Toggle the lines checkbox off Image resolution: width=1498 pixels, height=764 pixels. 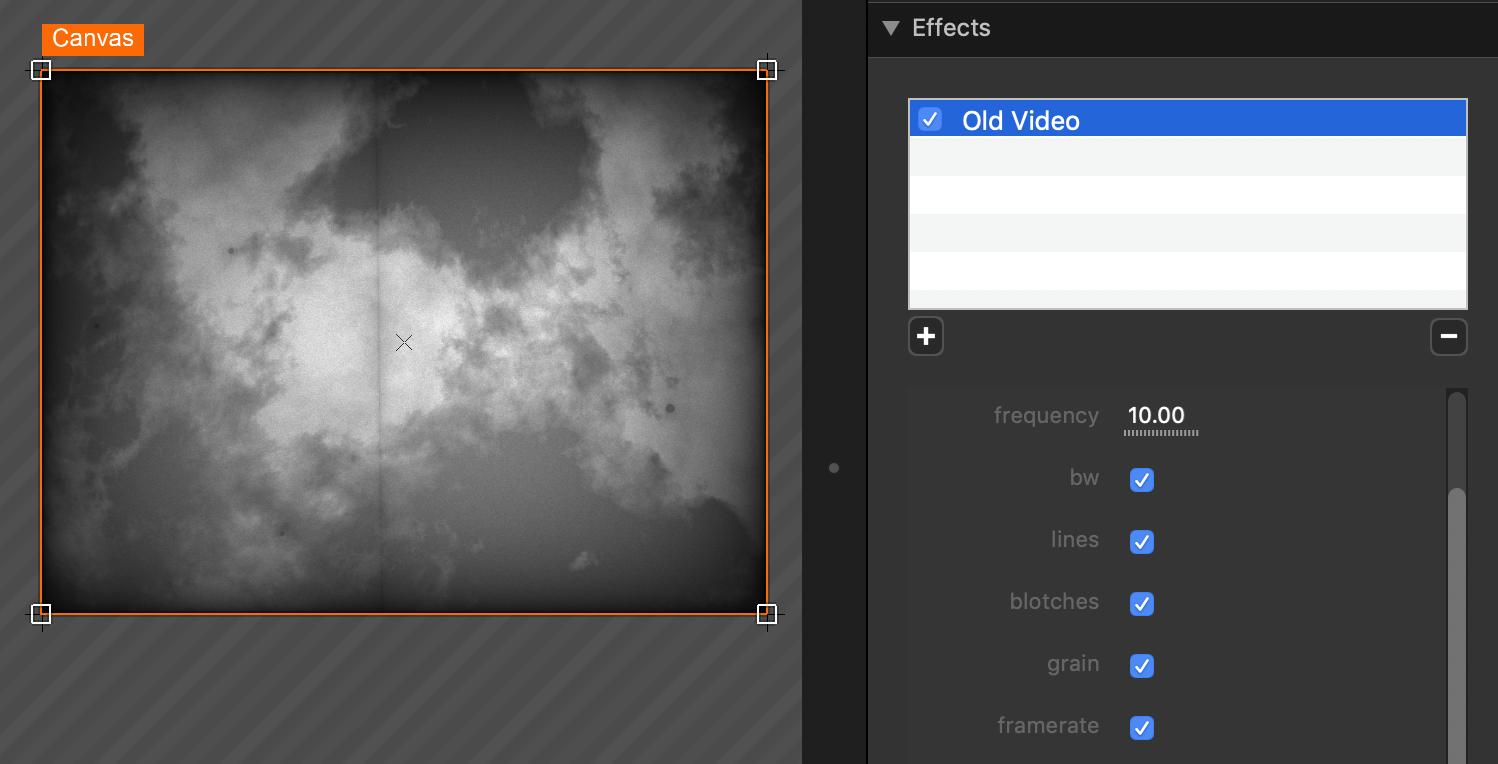coord(1141,542)
